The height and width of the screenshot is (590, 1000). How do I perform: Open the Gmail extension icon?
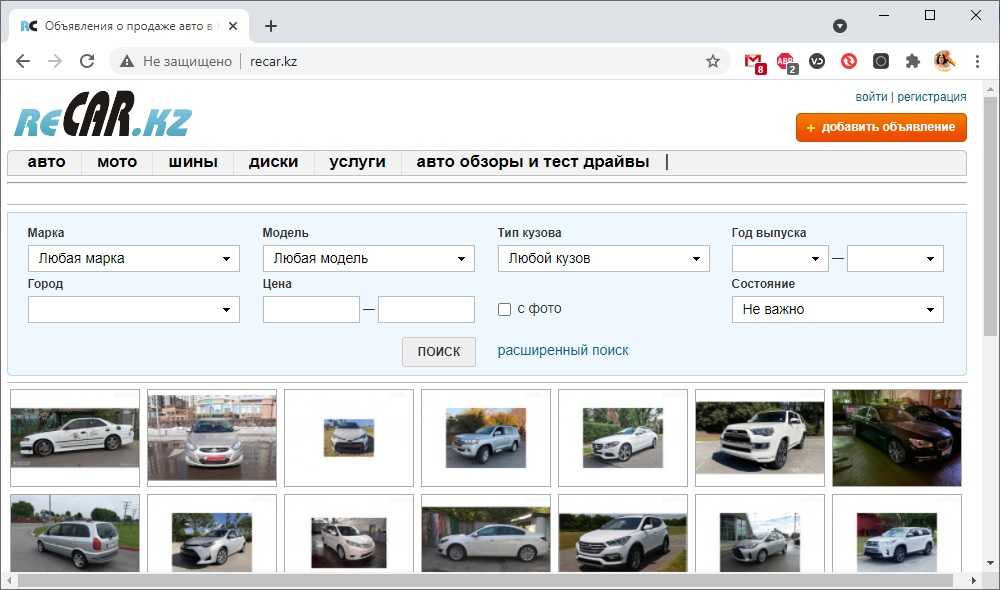(753, 61)
